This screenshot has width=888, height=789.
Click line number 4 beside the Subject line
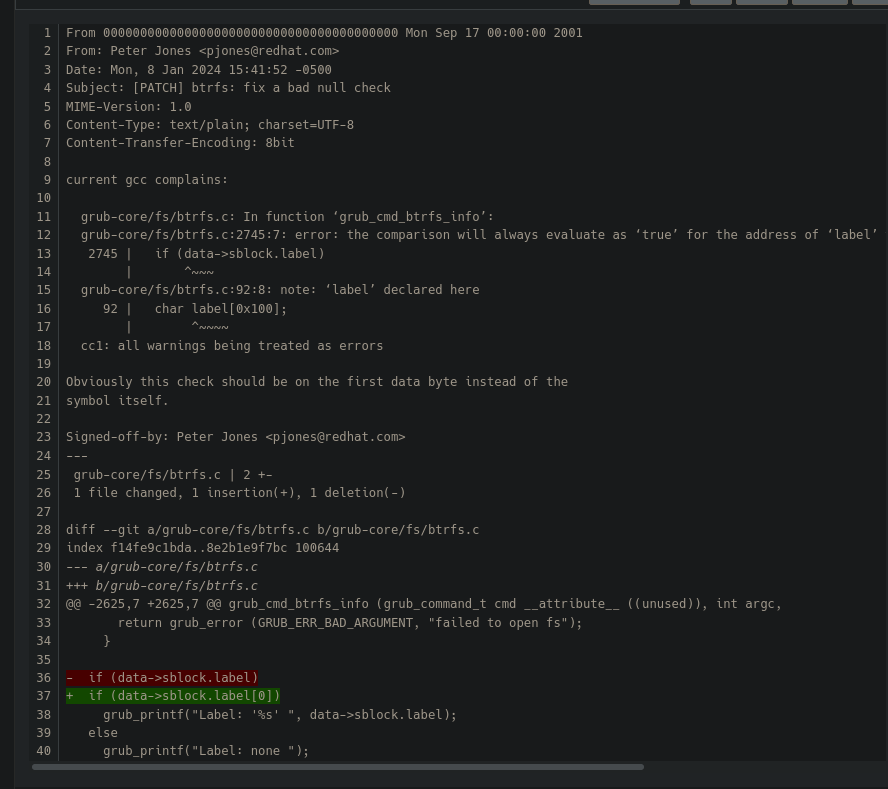(47, 88)
